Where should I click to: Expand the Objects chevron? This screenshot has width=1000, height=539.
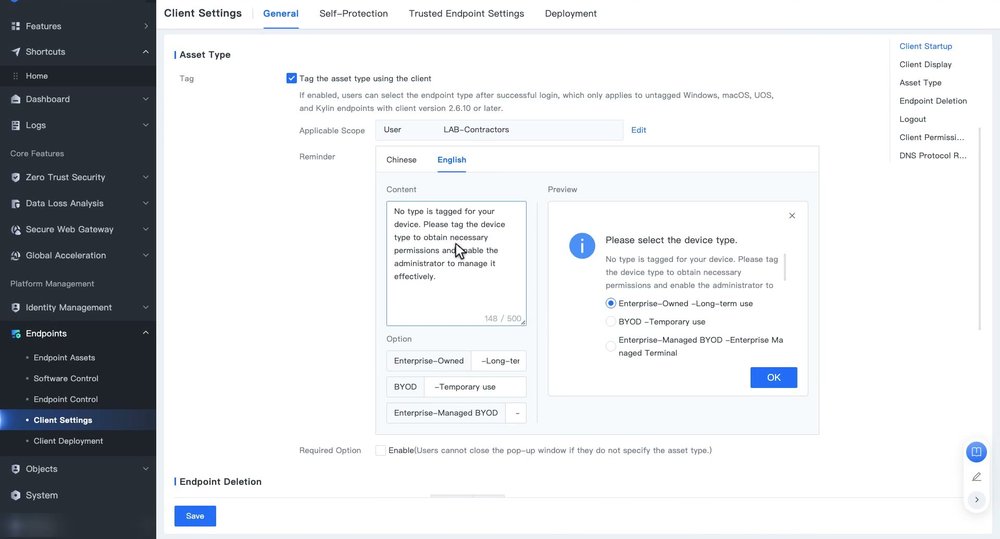[x=145, y=469]
